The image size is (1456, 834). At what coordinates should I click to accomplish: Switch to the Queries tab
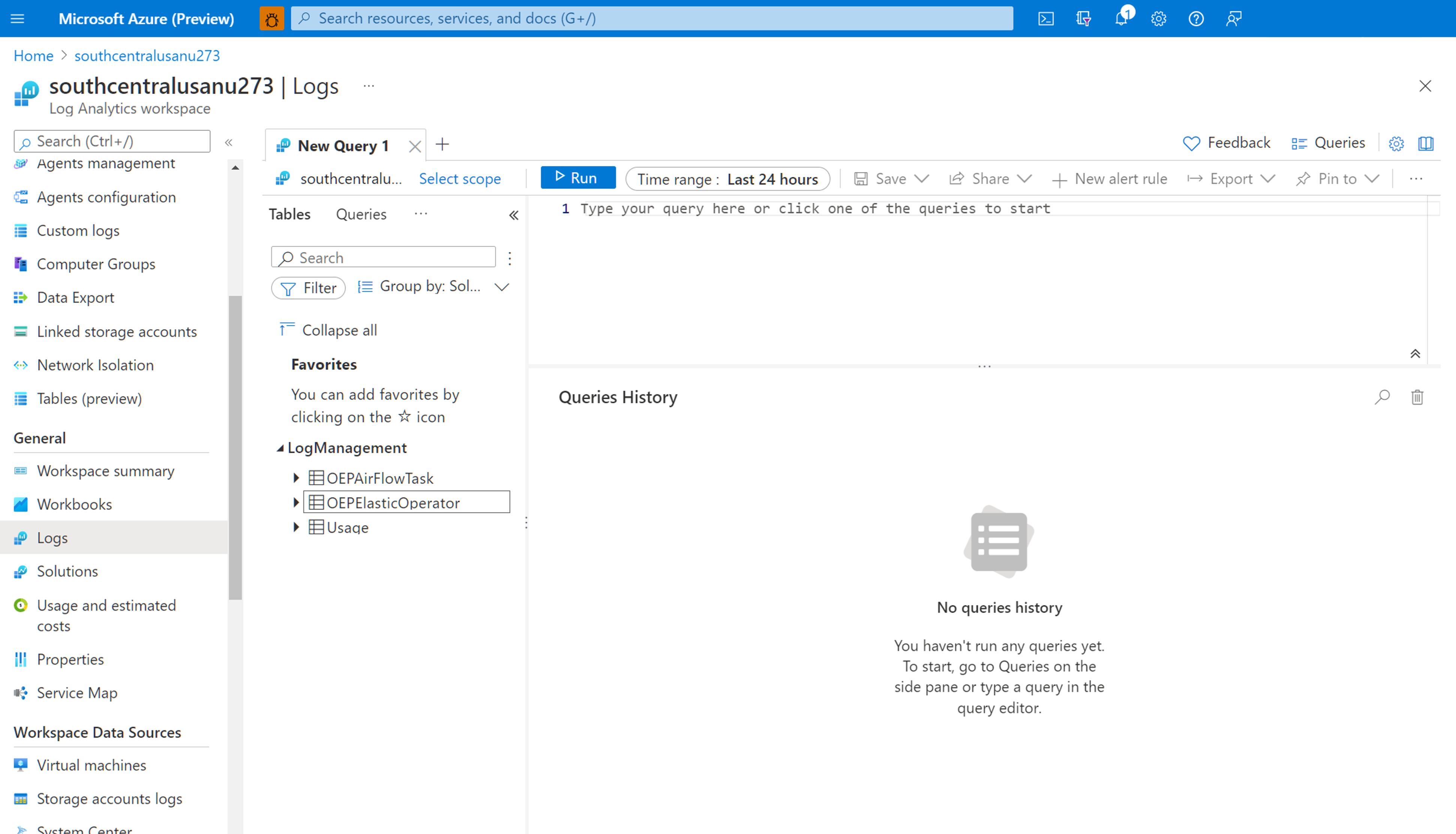point(361,214)
